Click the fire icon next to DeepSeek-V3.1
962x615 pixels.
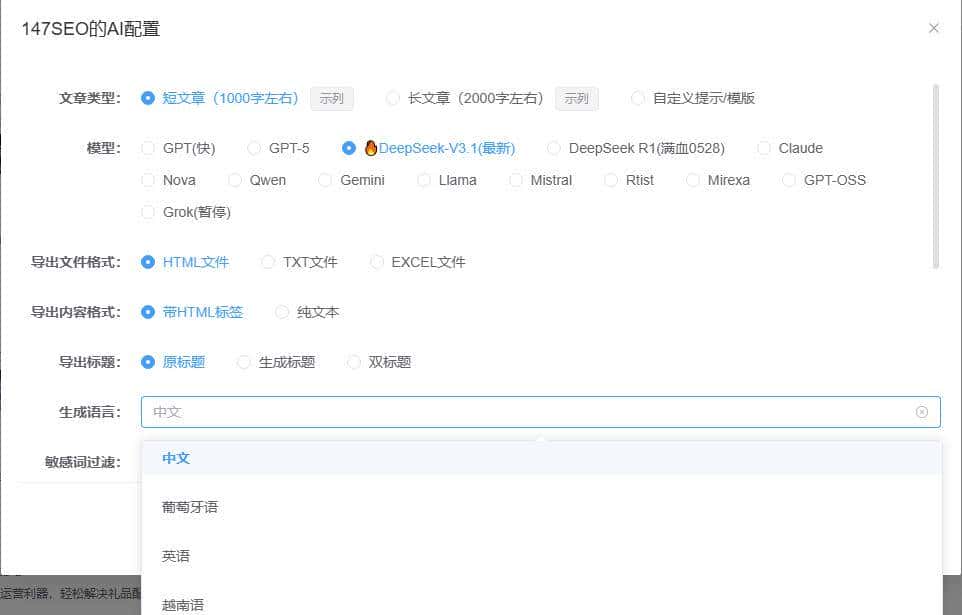tap(371, 147)
